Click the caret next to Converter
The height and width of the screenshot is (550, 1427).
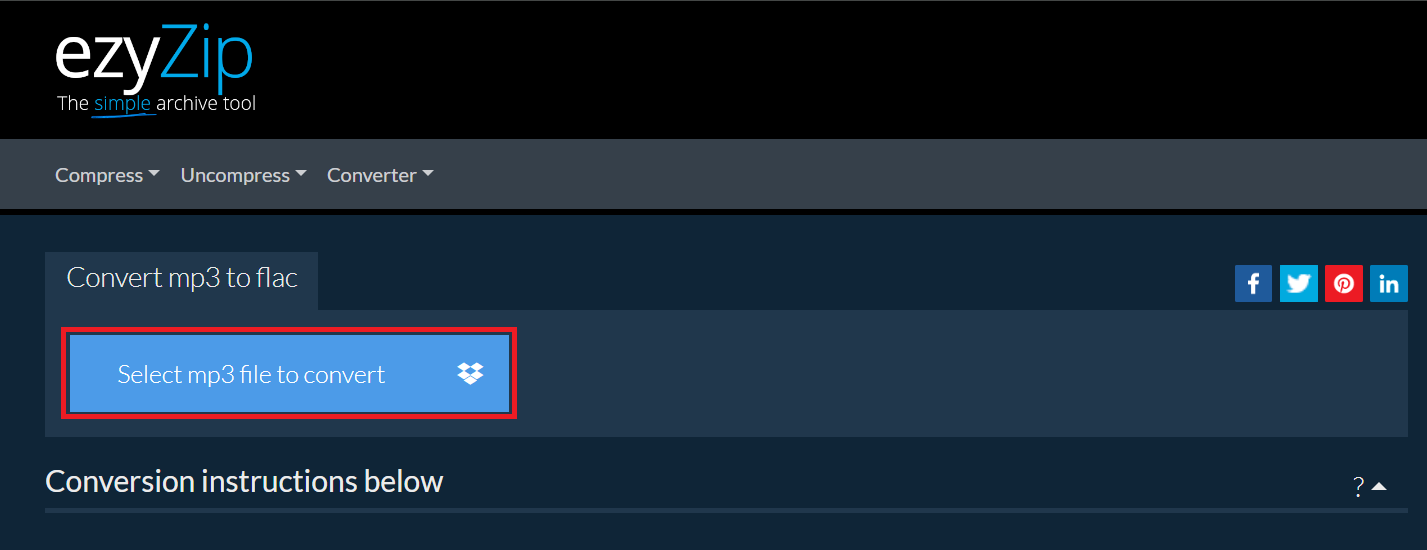click(x=427, y=174)
